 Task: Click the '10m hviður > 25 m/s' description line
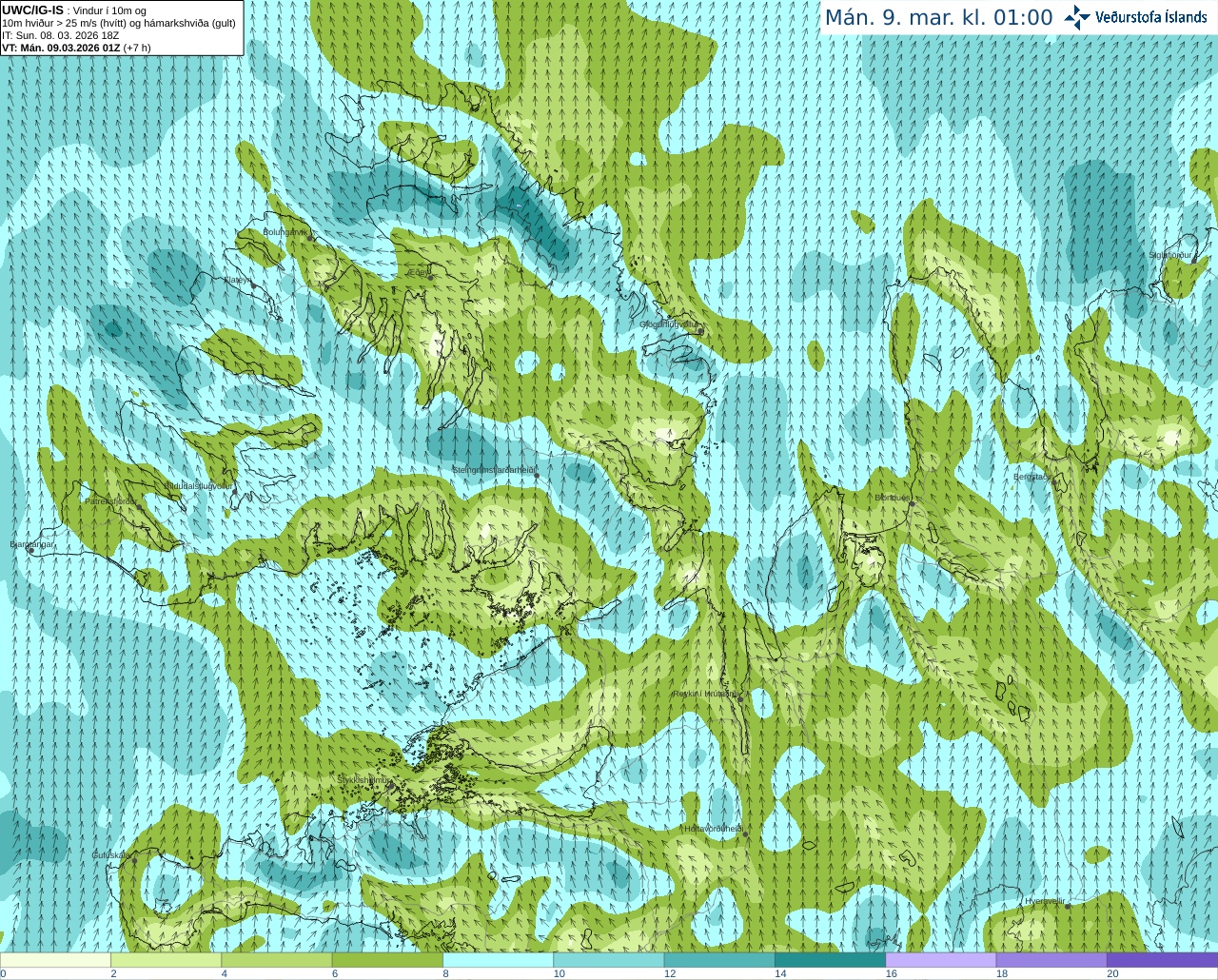(x=119, y=23)
